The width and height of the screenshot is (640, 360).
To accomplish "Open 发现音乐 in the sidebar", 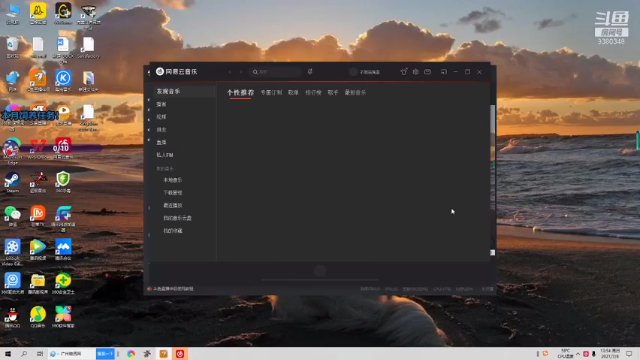I will [x=184, y=91].
